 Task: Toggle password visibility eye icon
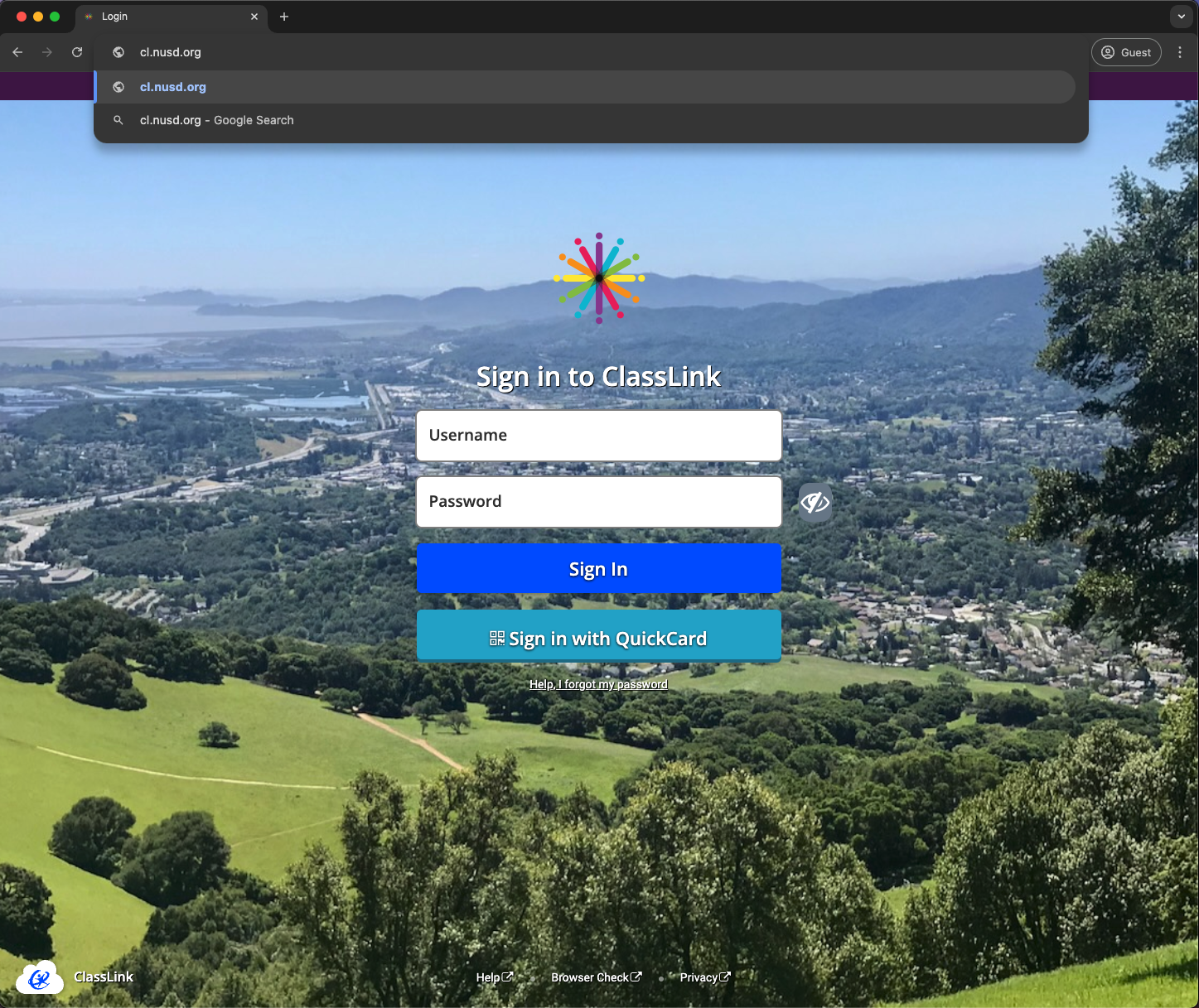(x=815, y=502)
